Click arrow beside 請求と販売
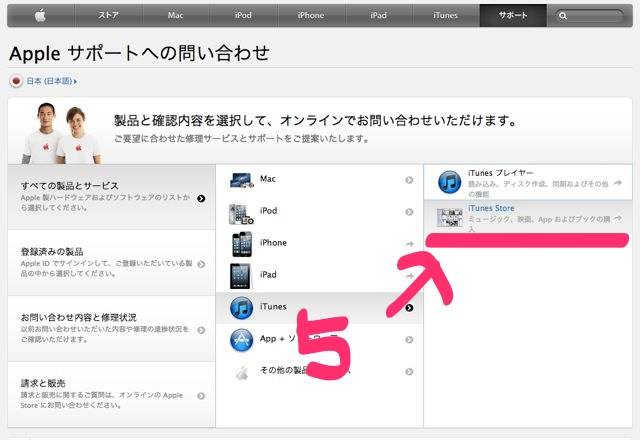Screen dimensions: 640x440 pos(201,396)
